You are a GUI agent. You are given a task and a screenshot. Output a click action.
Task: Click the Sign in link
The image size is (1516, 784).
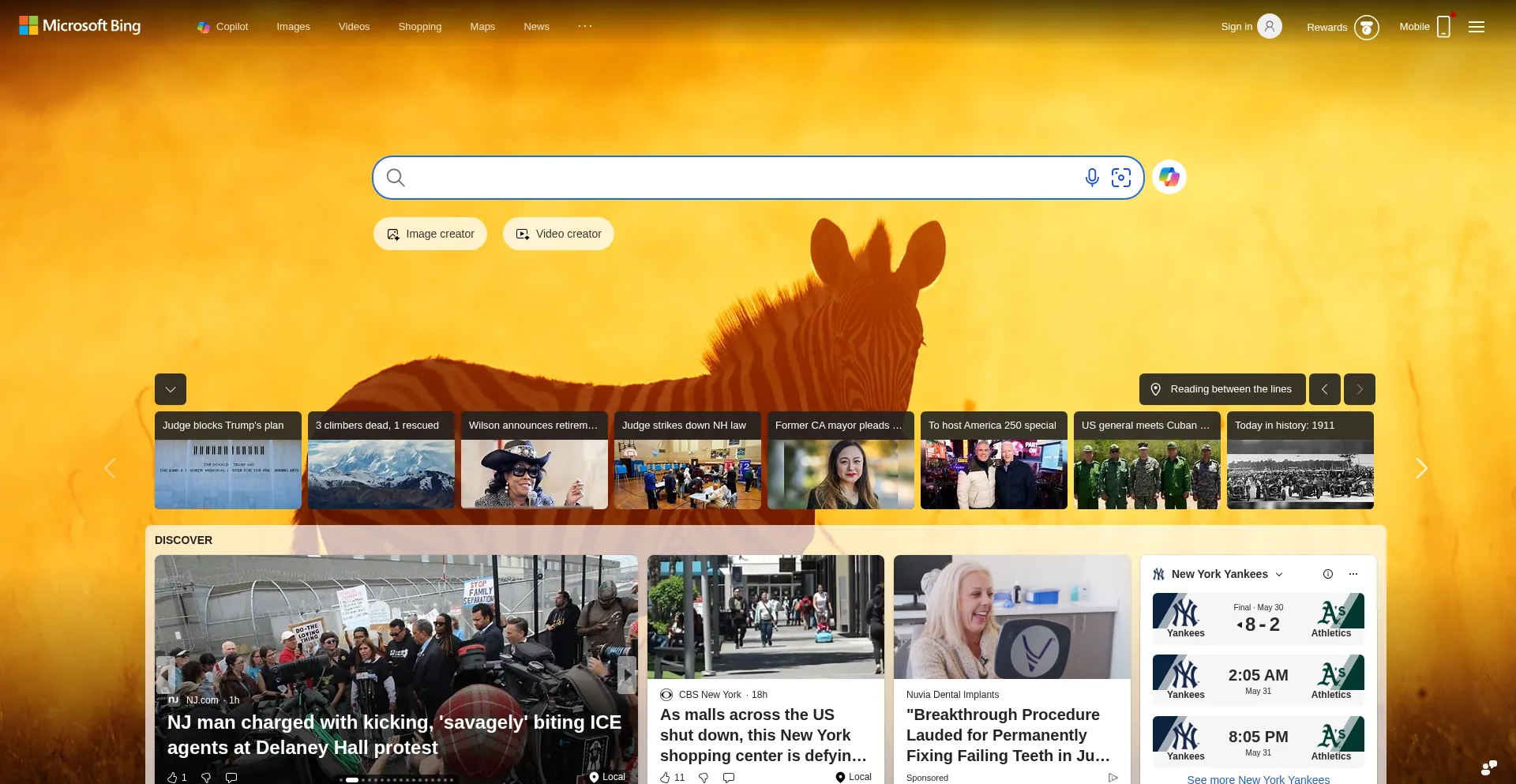[1236, 27]
